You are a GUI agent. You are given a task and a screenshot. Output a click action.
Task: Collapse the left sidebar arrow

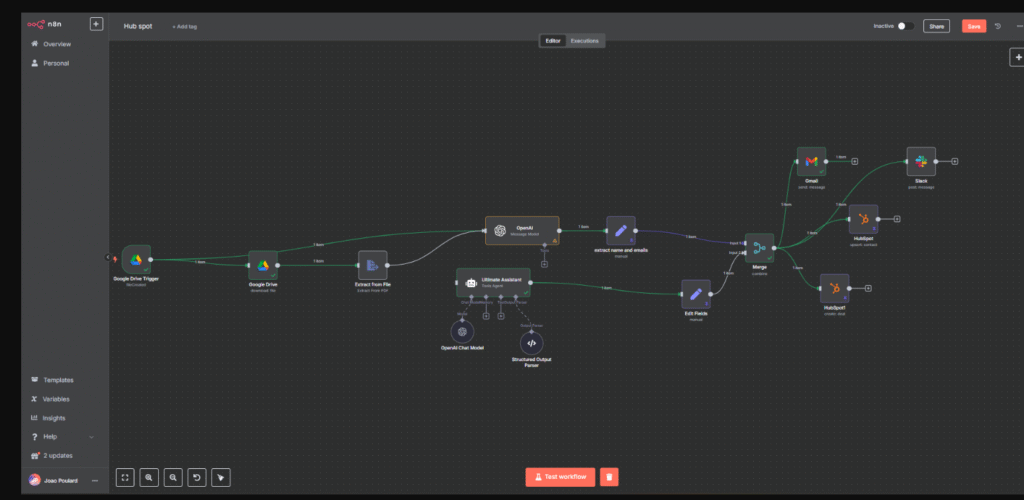point(107,257)
